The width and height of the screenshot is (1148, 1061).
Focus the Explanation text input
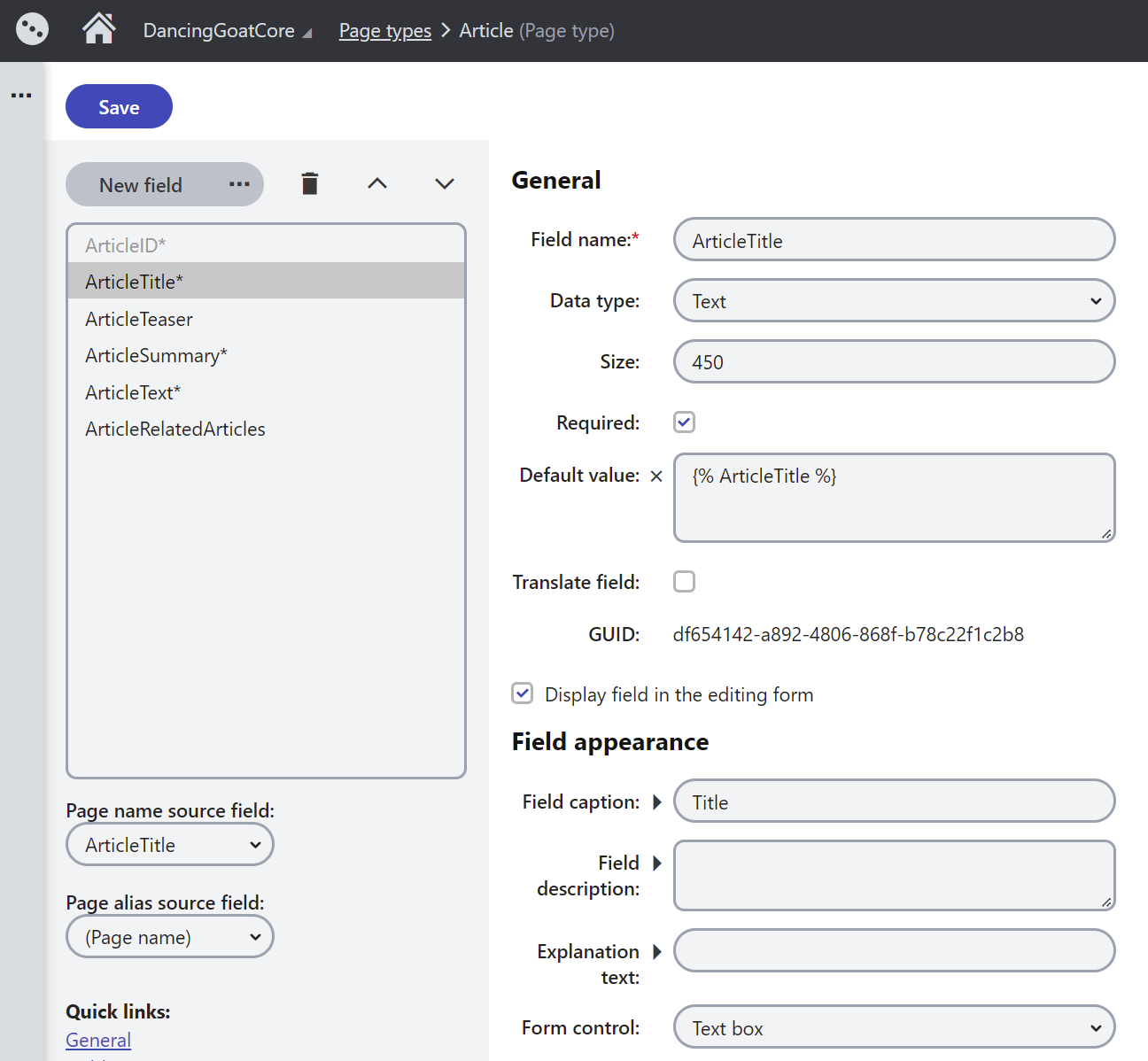tap(894, 951)
